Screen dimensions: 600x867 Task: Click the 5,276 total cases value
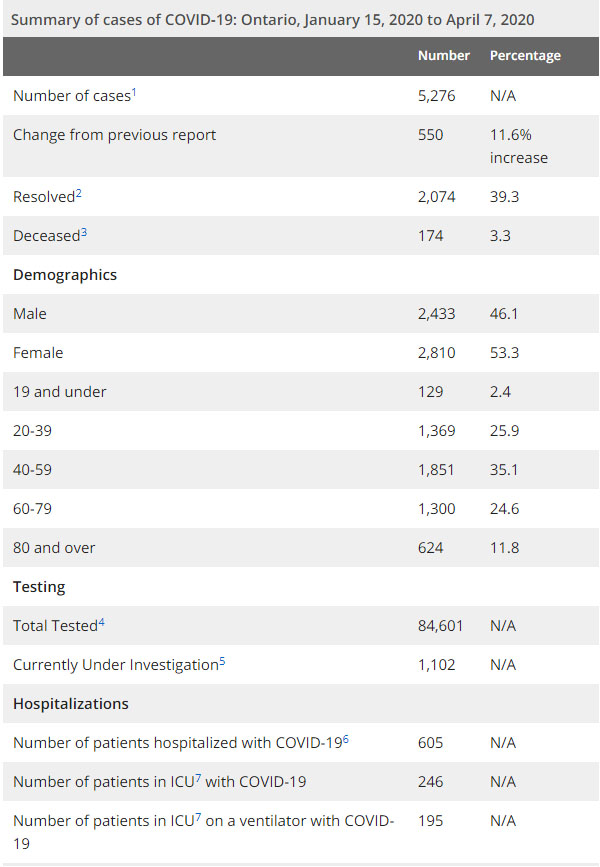(x=436, y=96)
